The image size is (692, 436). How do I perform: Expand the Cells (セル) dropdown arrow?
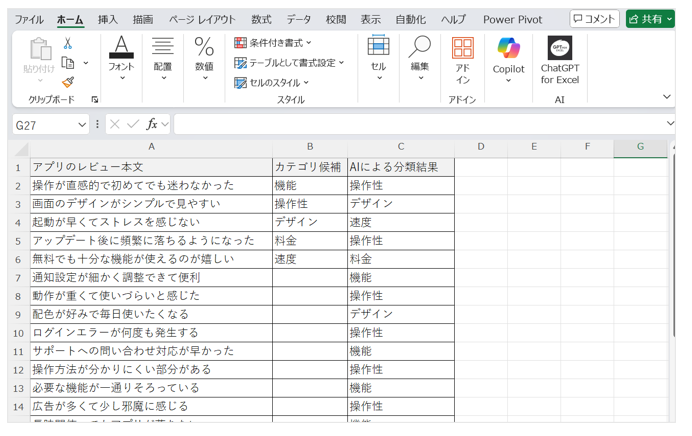point(379,78)
